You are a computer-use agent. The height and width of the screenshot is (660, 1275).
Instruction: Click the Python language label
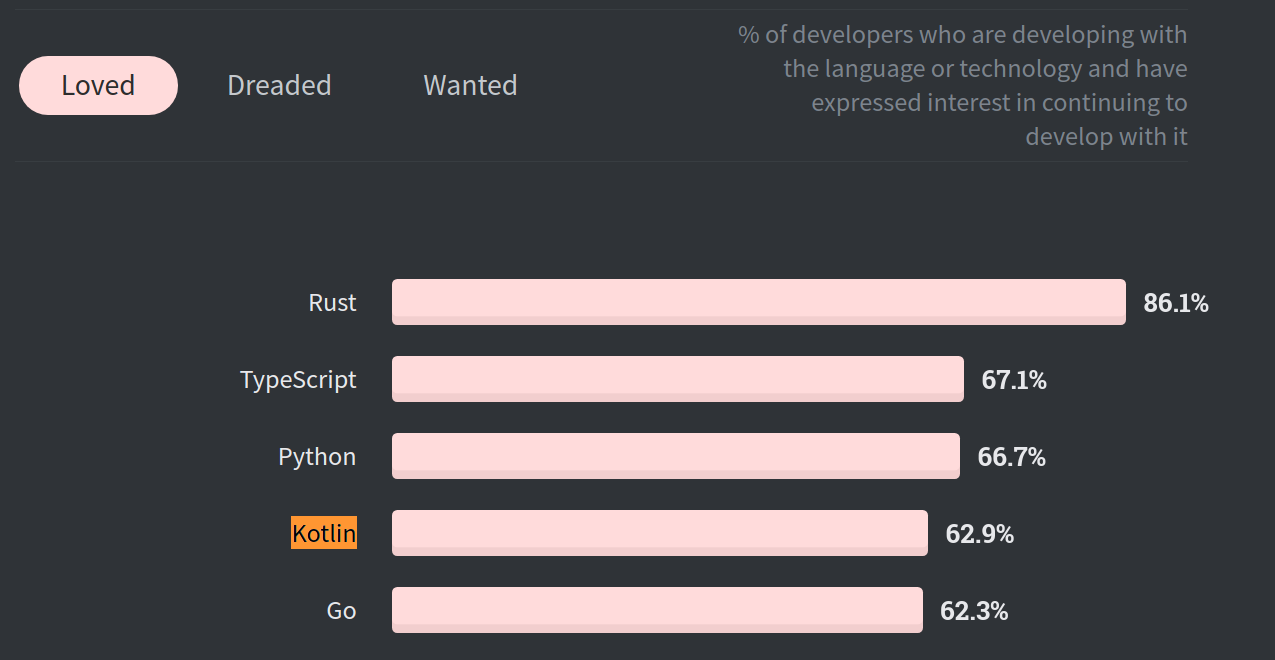(317, 457)
